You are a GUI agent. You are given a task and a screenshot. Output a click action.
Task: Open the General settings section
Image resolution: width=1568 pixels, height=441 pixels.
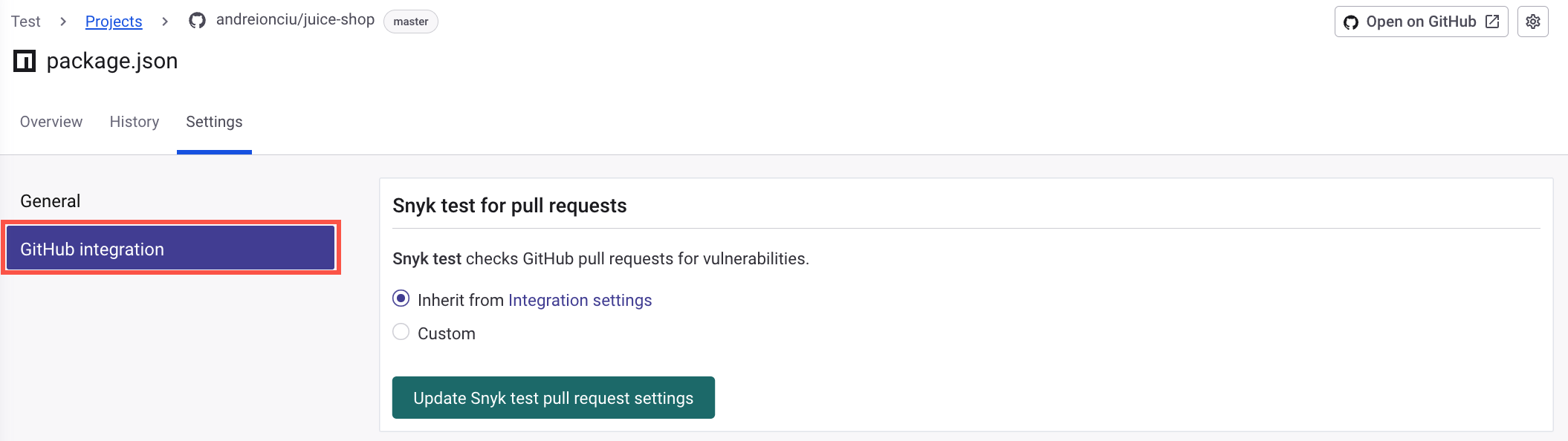(x=51, y=200)
